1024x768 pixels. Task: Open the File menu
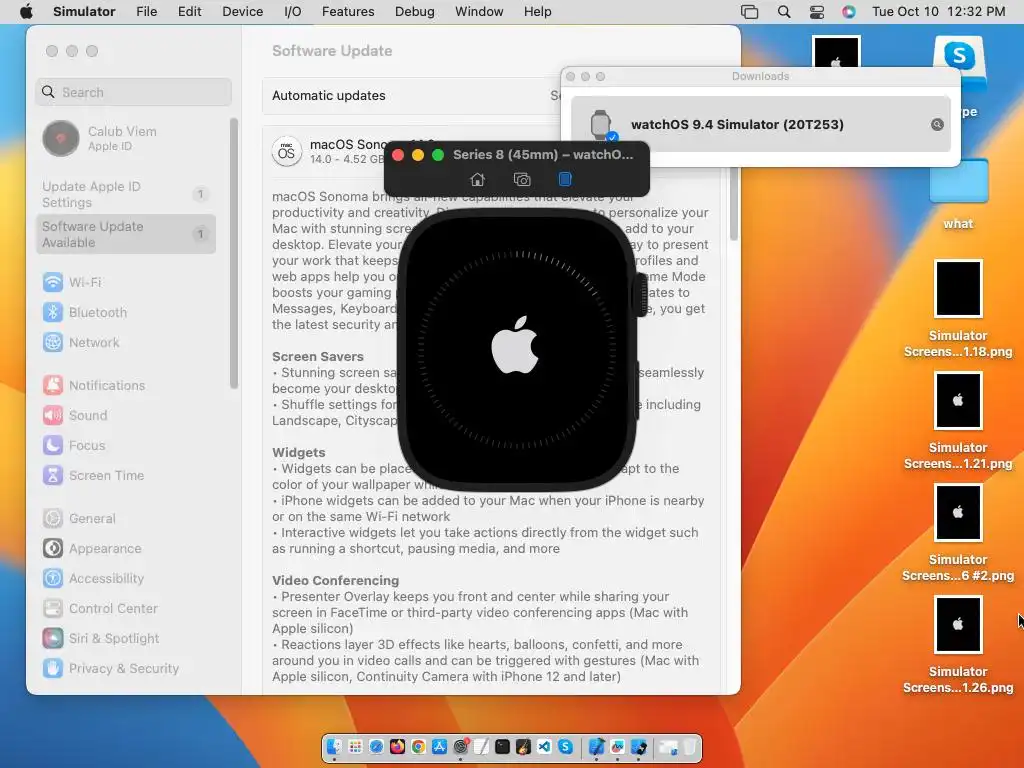pyautogui.click(x=146, y=11)
